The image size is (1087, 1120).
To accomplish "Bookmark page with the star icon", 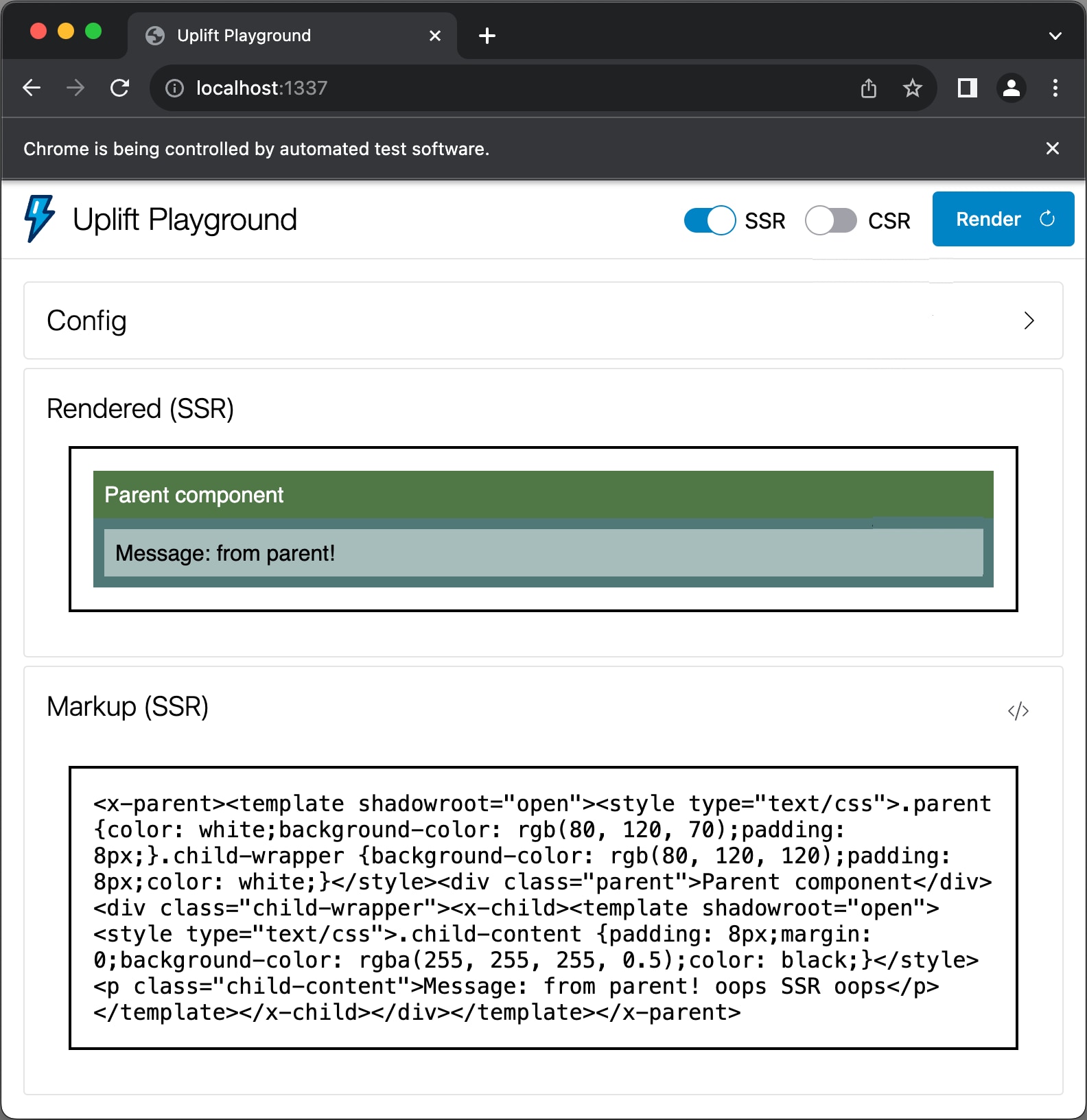I will (912, 88).
